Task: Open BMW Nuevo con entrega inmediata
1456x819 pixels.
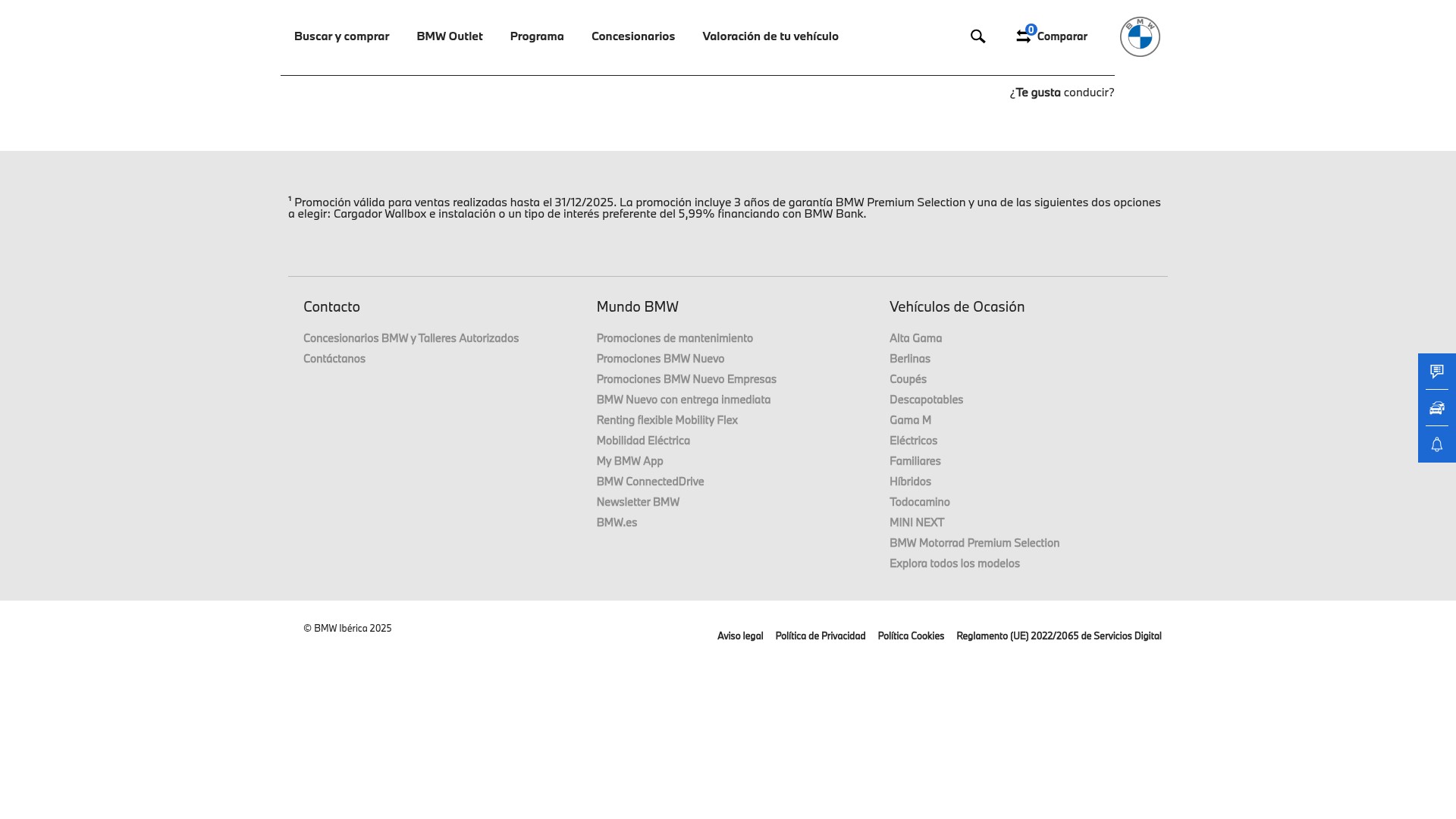Action: 683,400
